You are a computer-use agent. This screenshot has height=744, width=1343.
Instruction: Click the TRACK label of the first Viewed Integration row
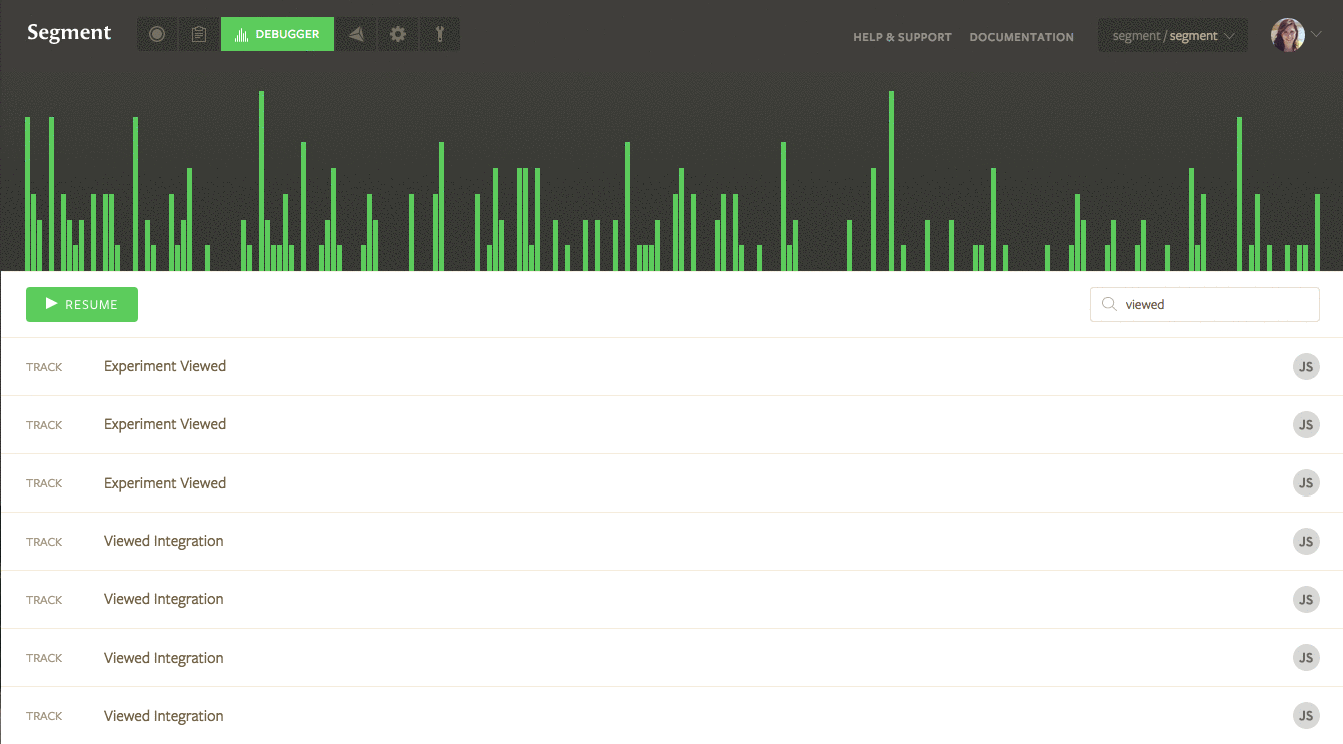pos(44,542)
